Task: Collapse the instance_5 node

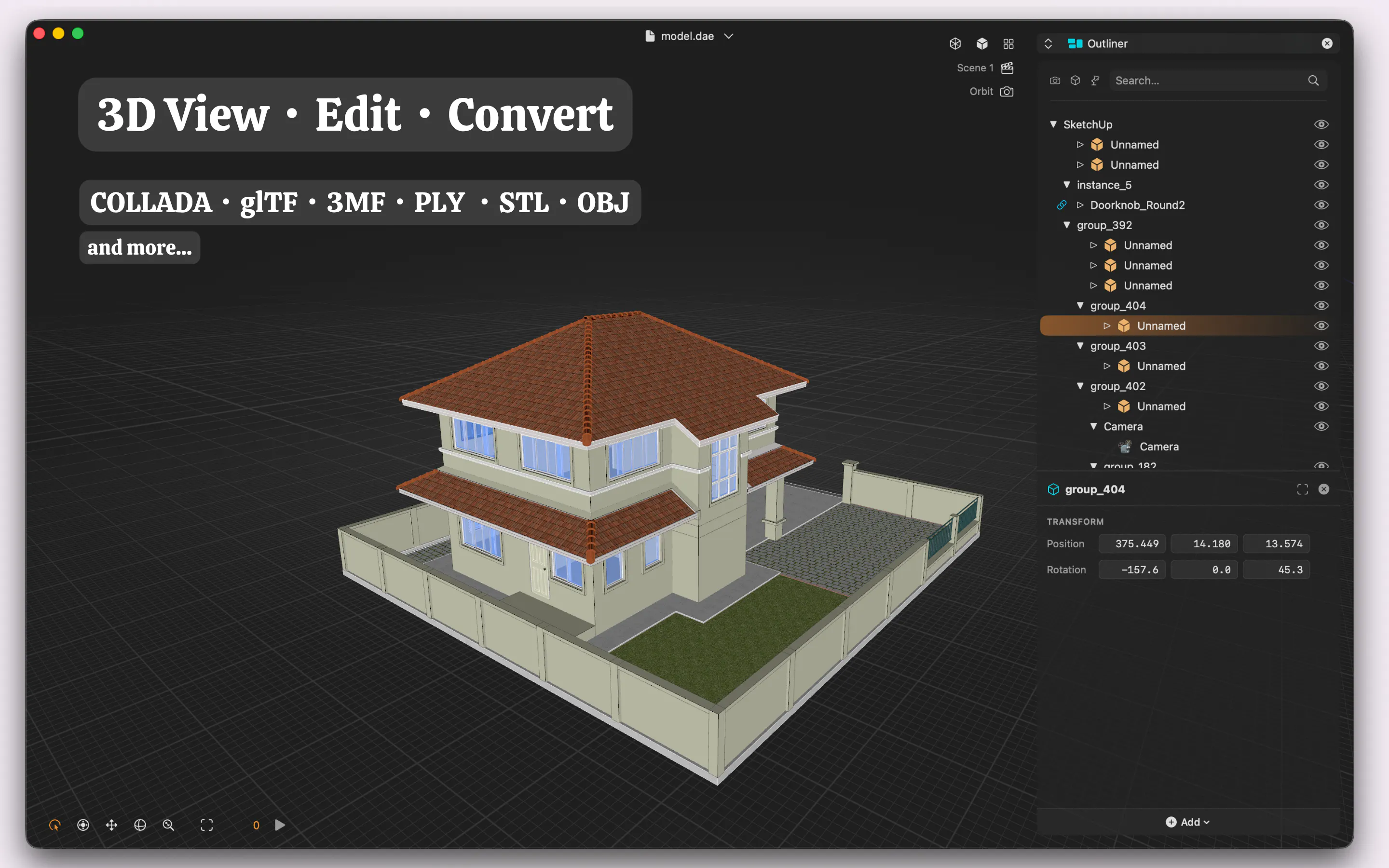Action: tap(1066, 184)
